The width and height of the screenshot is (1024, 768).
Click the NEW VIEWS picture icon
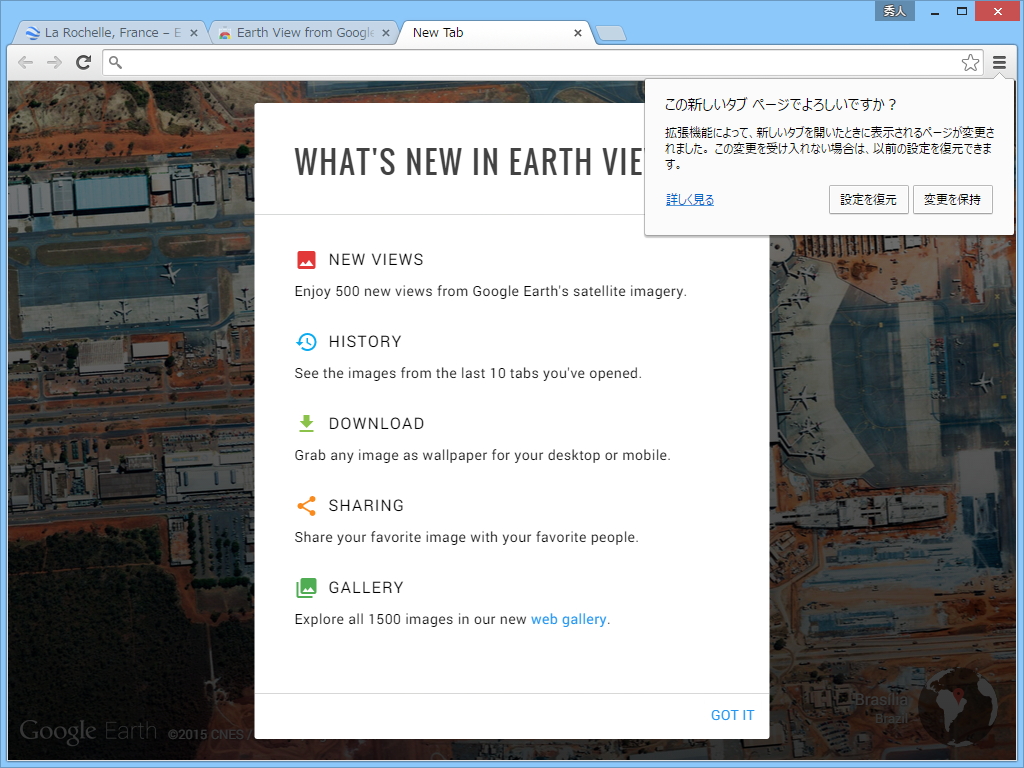point(307,259)
